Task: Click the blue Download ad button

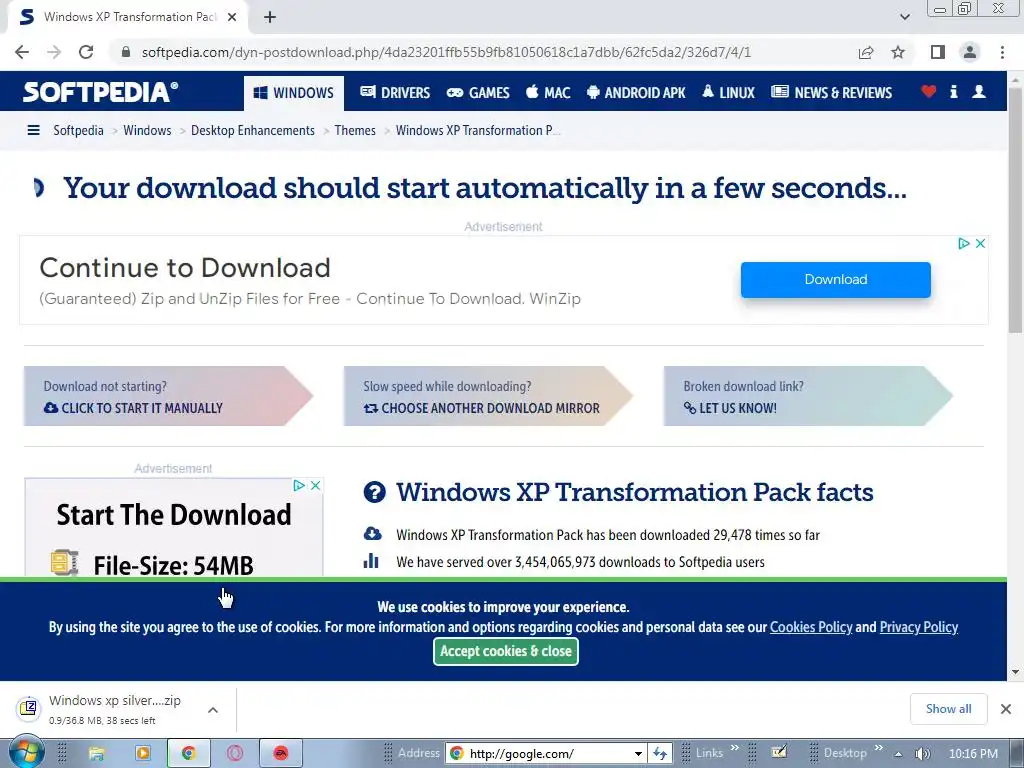Action: [836, 280]
